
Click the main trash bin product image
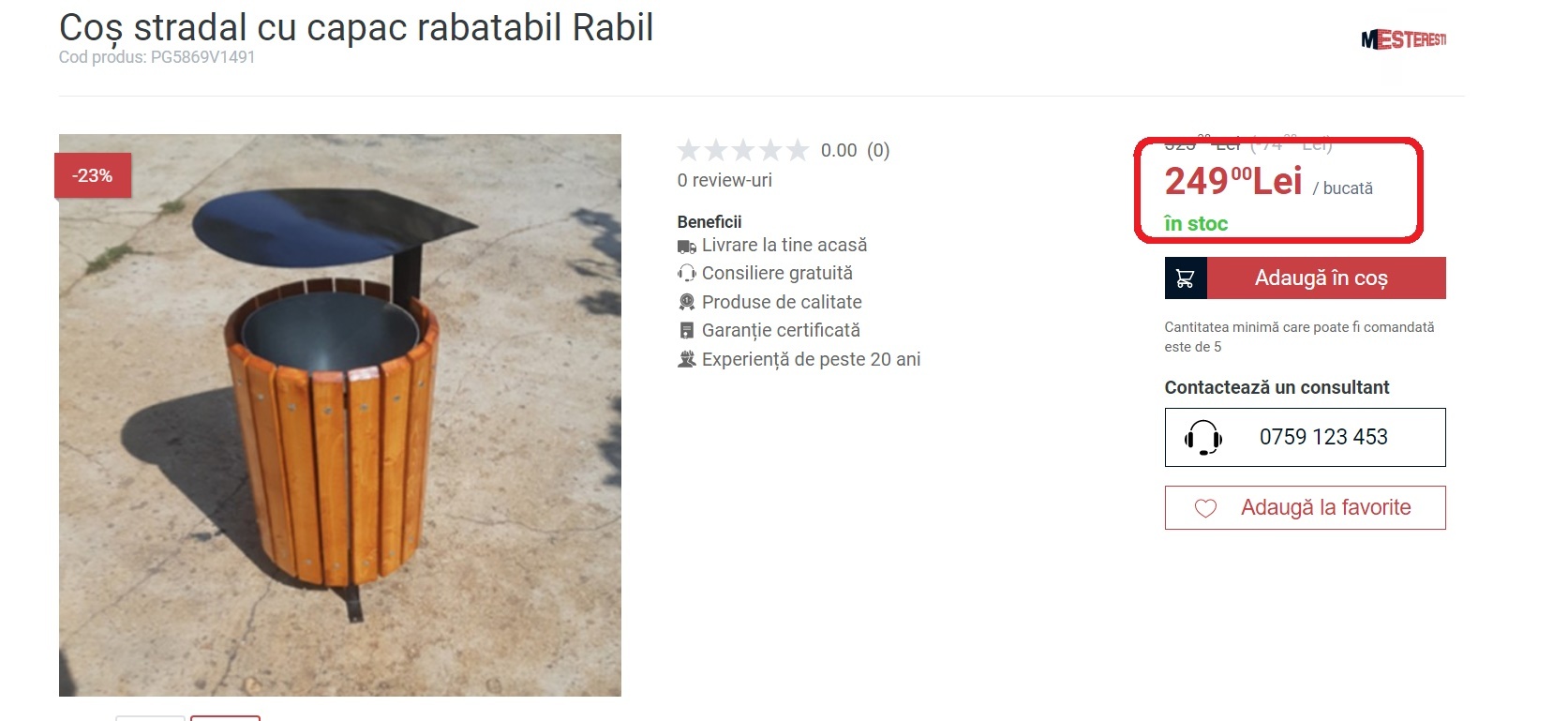340,415
